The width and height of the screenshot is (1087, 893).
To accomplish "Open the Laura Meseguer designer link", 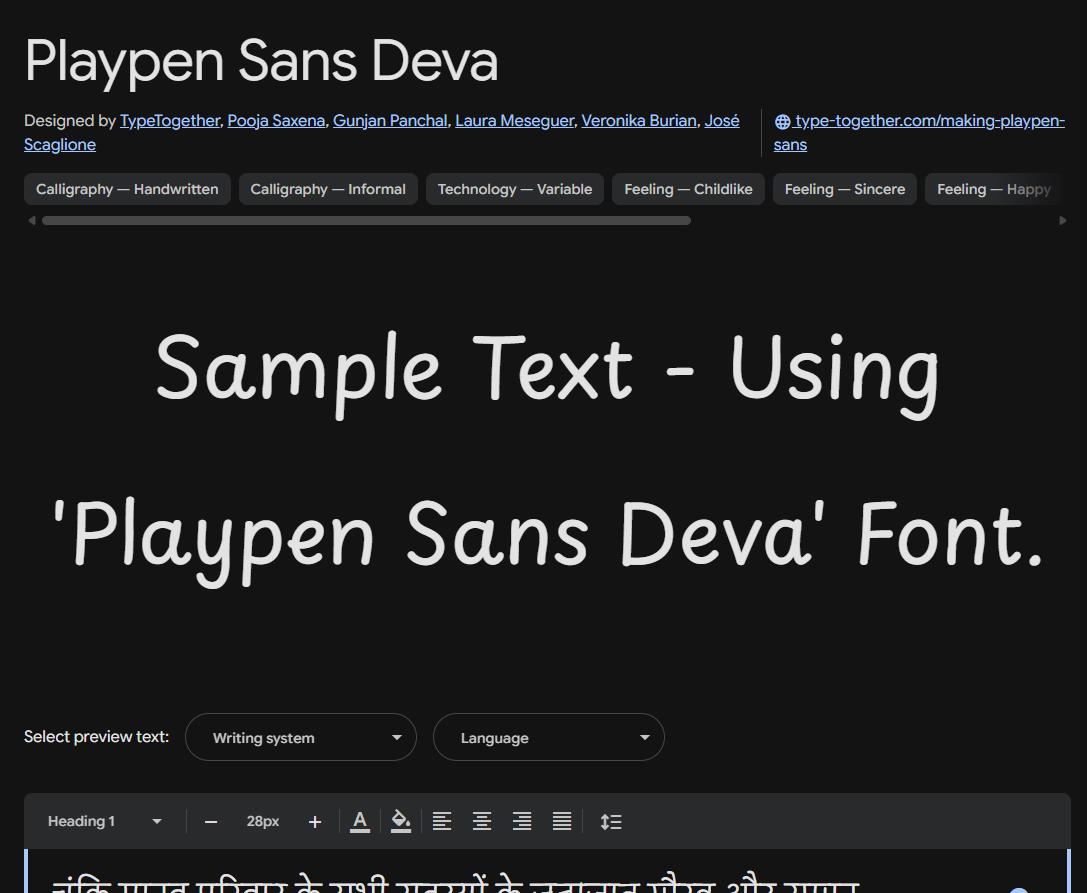I will (x=514, y=121).
